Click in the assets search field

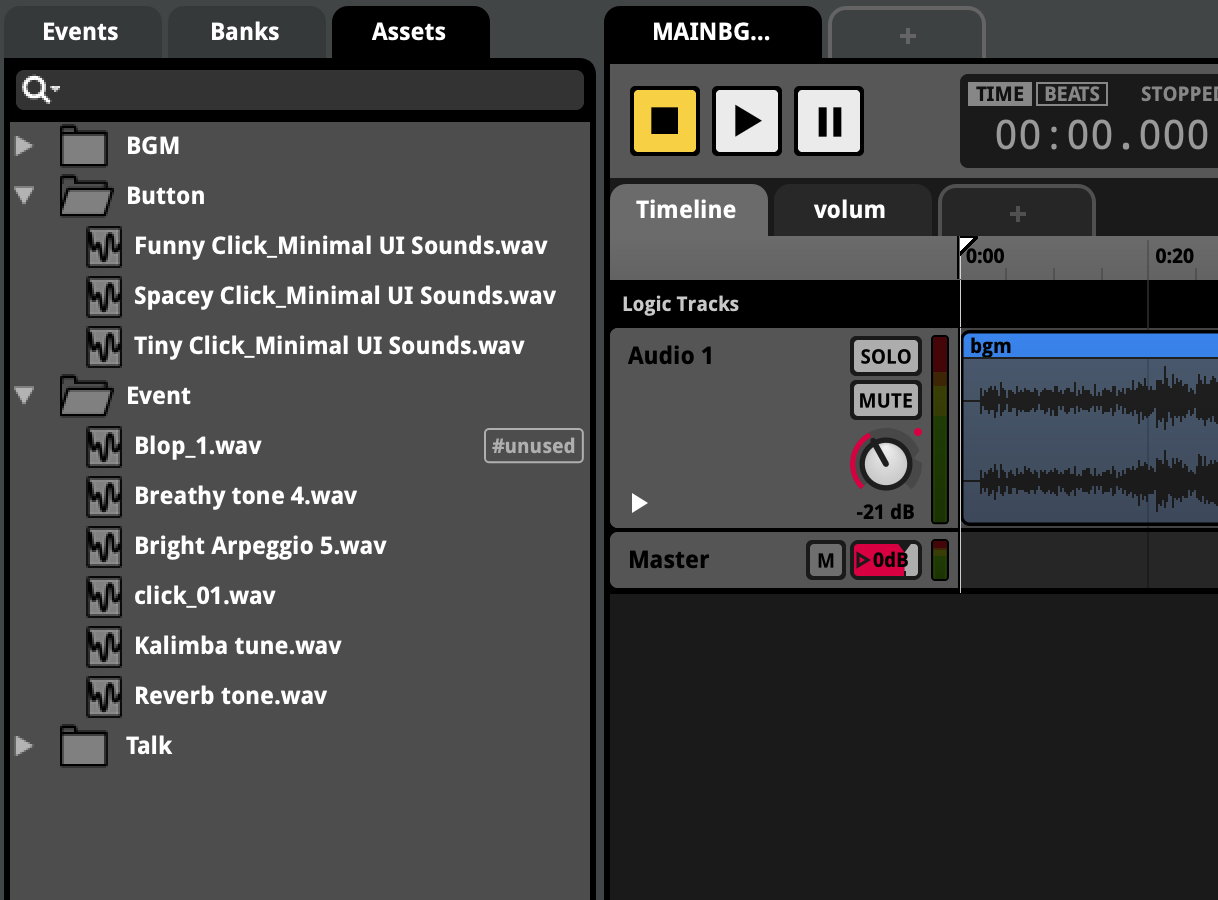point(300,90)
